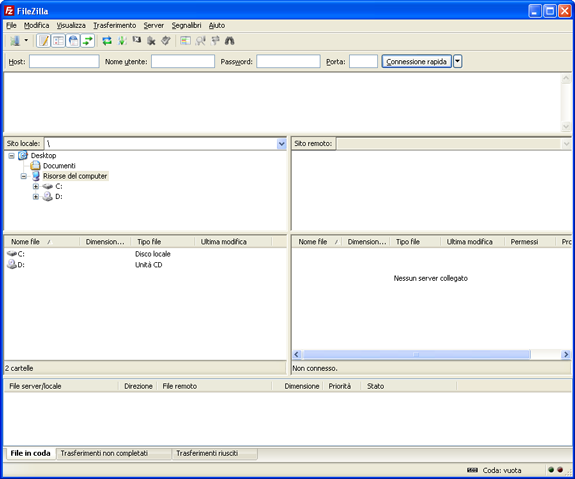Toggle directory comparison icon
The height and width of the screenshot is (479, 575).
click(200, 41)
